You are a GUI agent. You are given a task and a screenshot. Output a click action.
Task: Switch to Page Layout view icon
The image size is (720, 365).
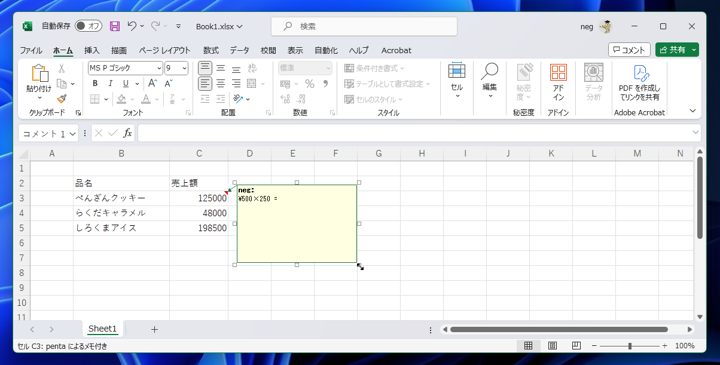coord(552,346)
